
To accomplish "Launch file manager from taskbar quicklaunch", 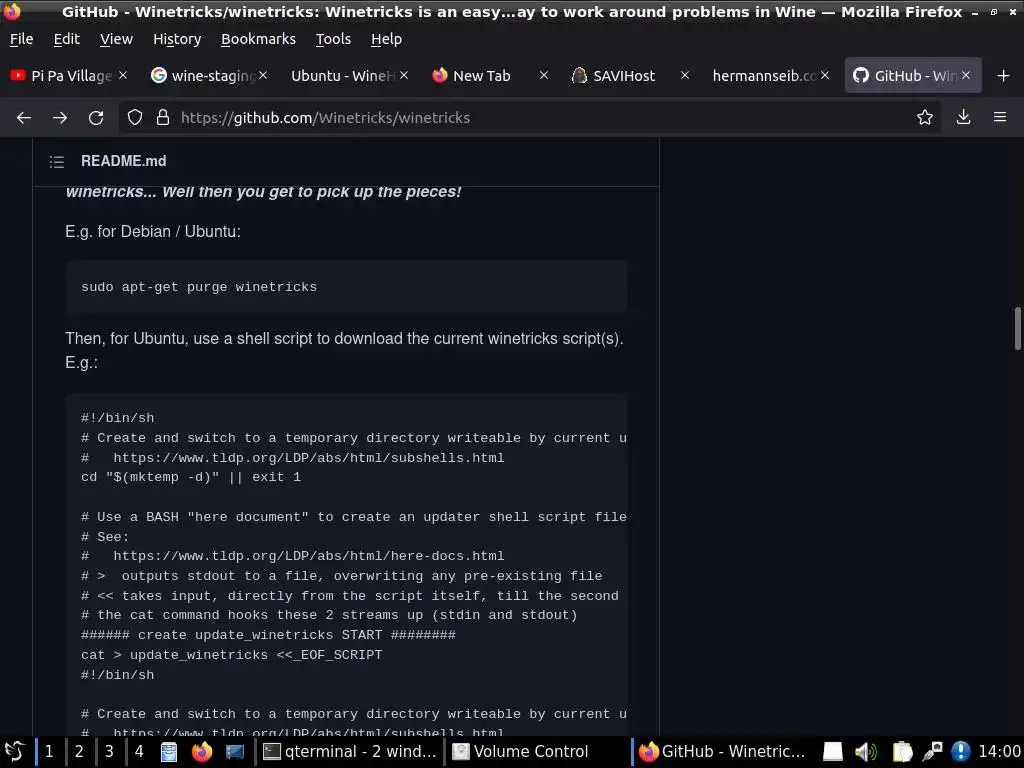I will tap(169, 752).
